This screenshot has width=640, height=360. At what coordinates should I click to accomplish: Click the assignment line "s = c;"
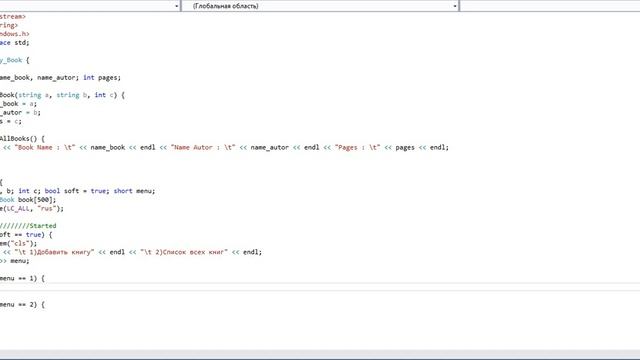click(x=11, y=121)
